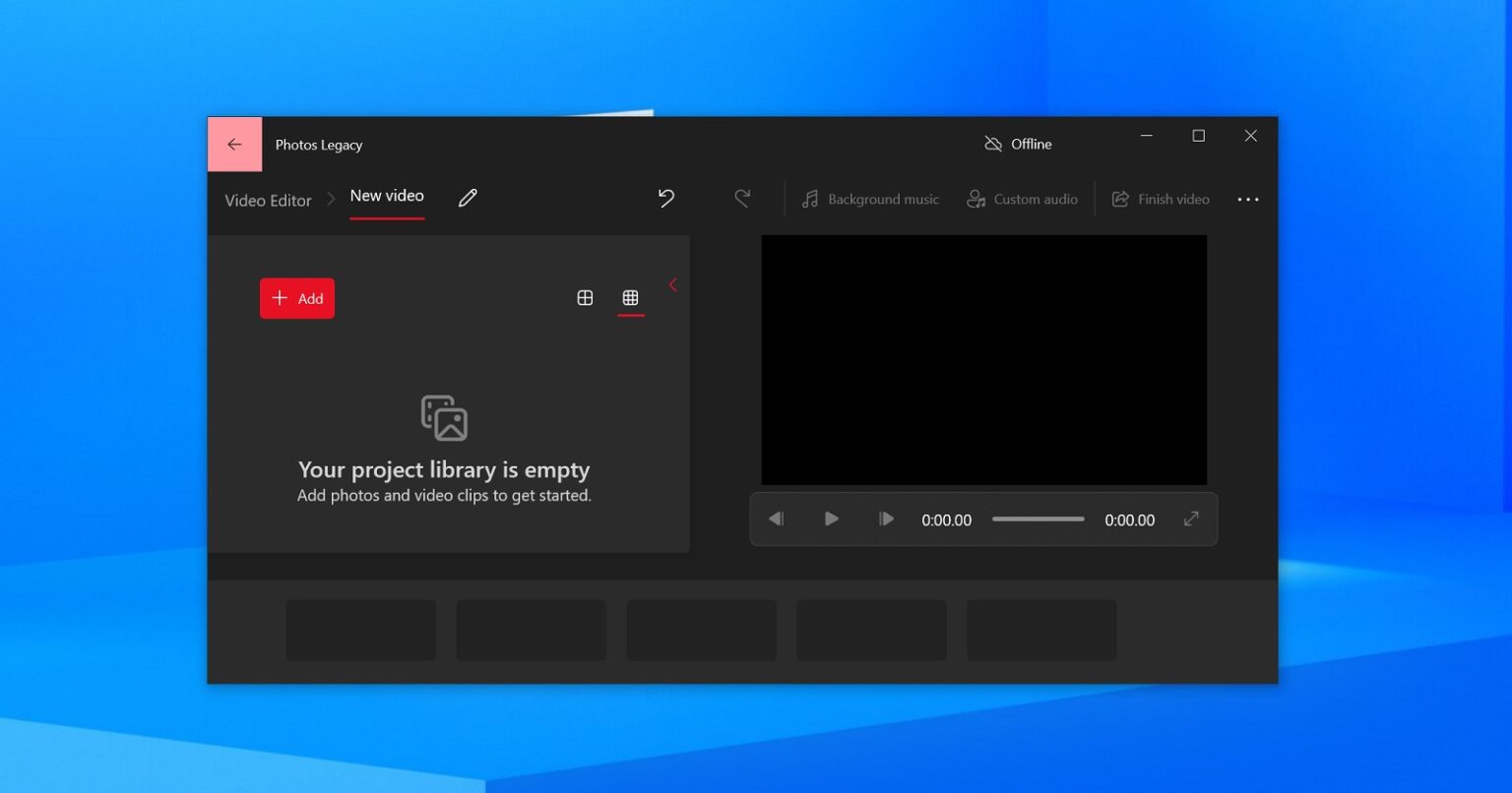
Task: Open the Video Editor breadcrumb
Action: (x=268, y=200)
